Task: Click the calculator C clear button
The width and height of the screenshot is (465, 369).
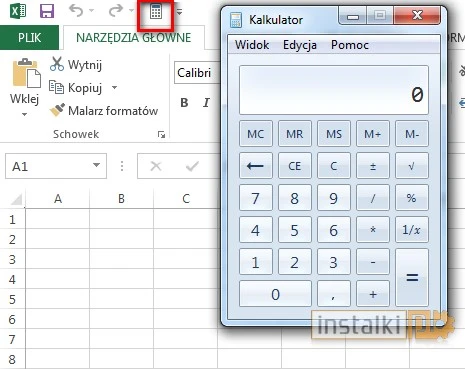Action: click(x=334, y=166)
